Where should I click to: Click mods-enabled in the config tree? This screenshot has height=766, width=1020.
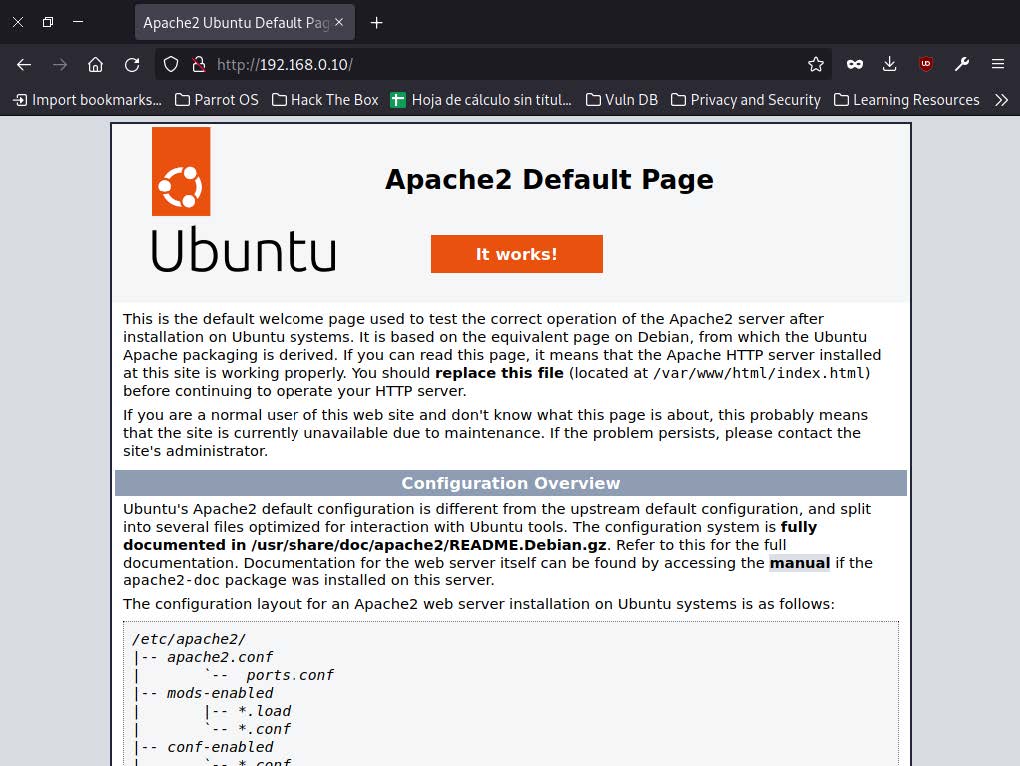tap(220, 693)
